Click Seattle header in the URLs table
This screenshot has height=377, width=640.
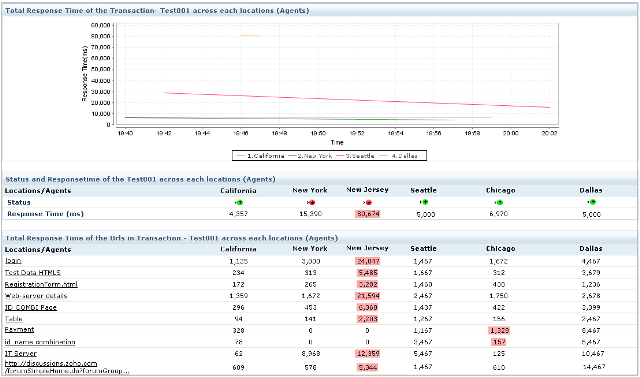coord(423,248)
